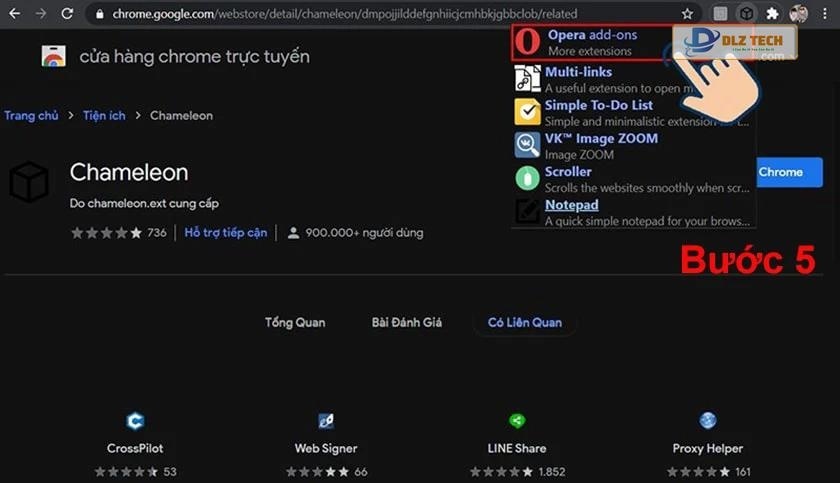Open the Notepad extension link

click(572, 205)
